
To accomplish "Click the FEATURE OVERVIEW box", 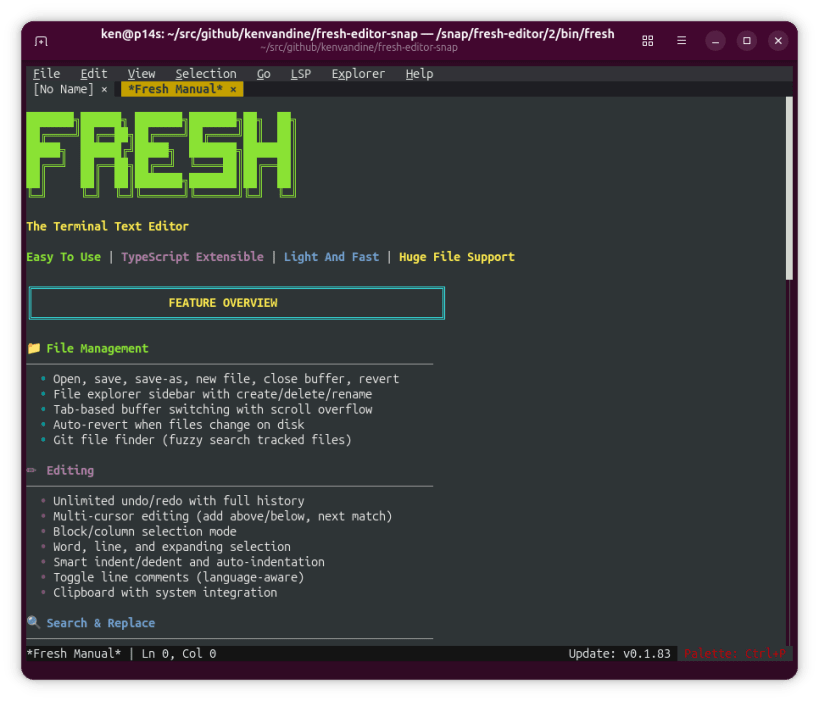I will (x=237, y=303).
